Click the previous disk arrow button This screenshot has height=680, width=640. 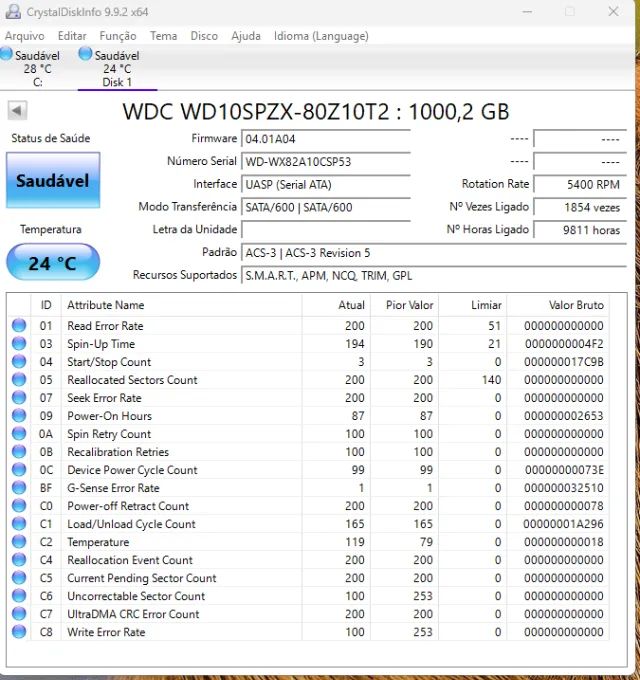(x=17, y=111)
